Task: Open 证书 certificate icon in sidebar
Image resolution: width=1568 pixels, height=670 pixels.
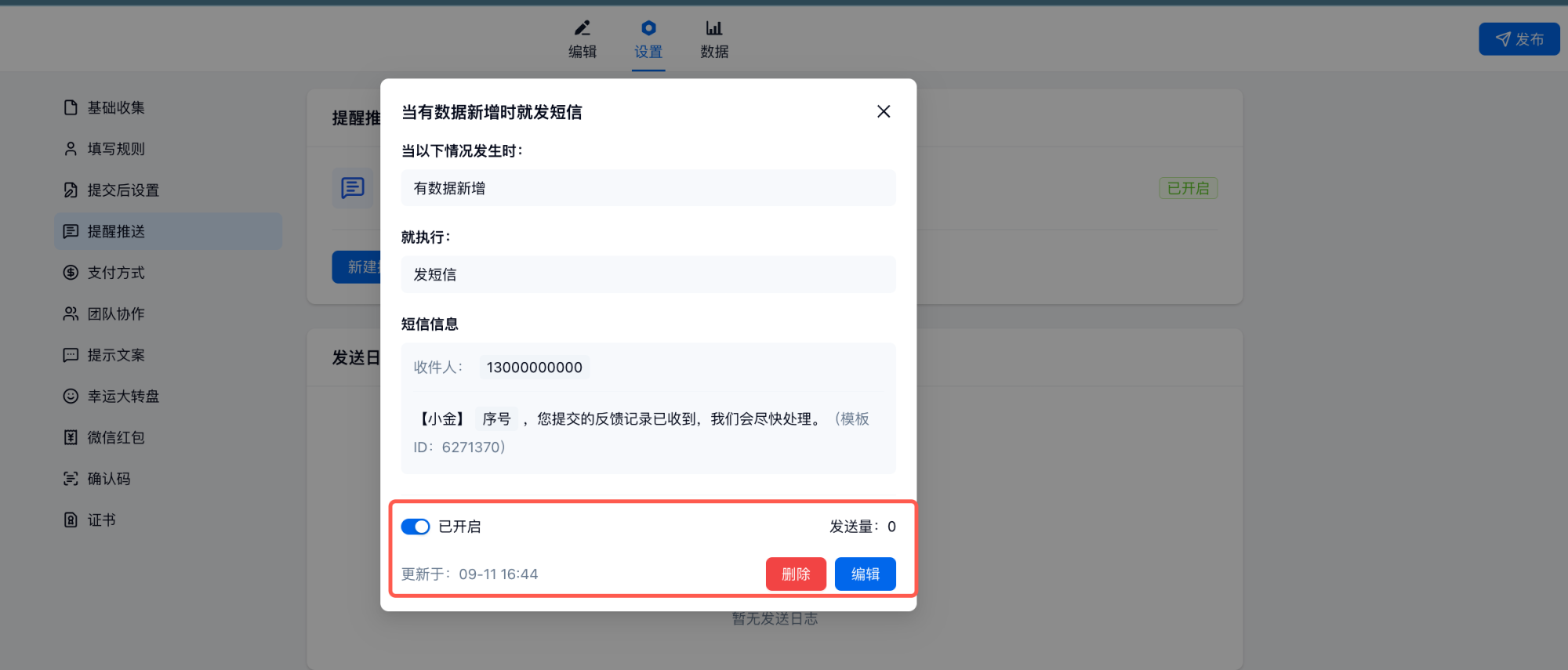Action: pyautogui.click(x=71, y=520)
